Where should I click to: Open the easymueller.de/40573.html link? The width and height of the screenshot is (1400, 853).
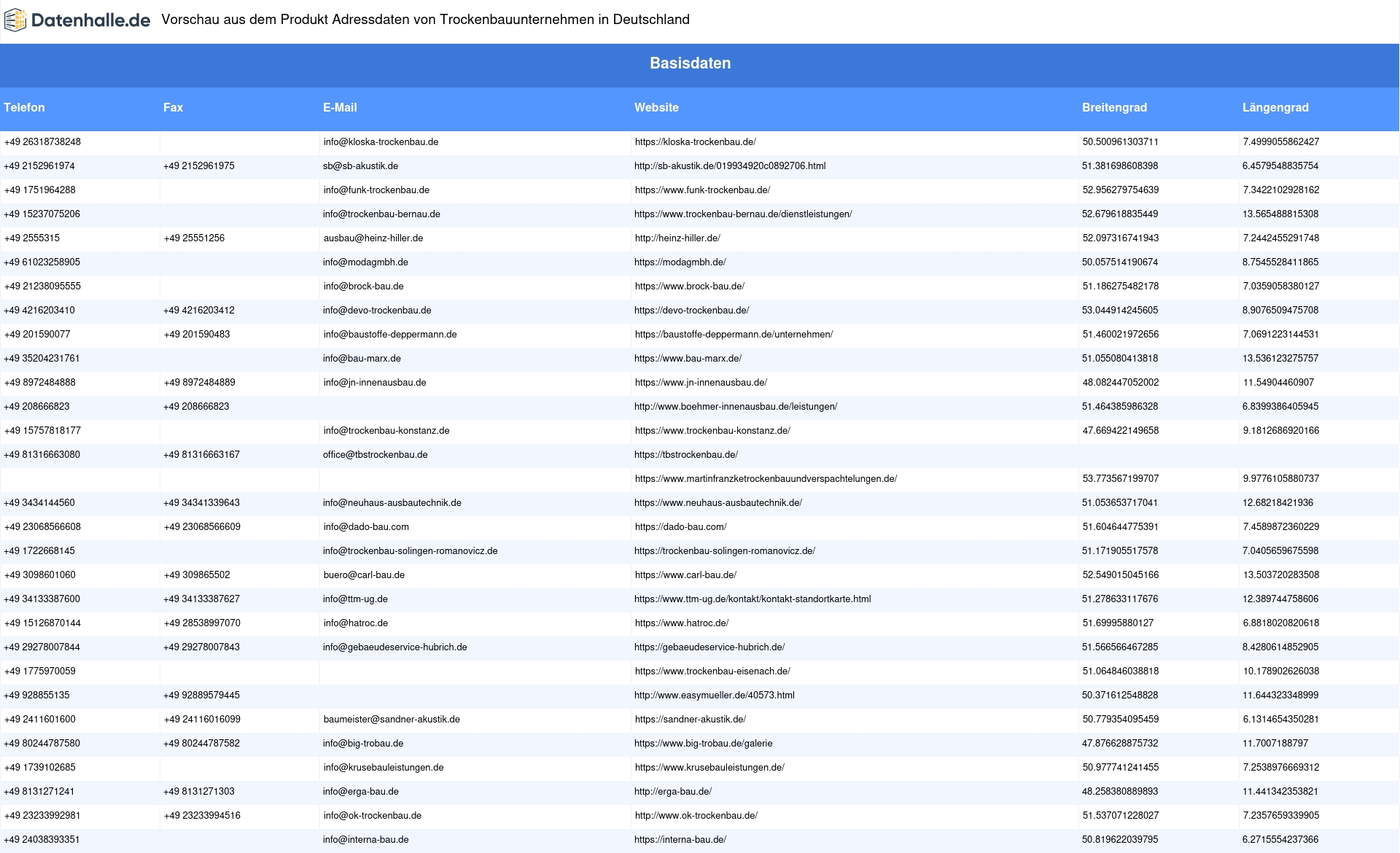coord(715,696)
